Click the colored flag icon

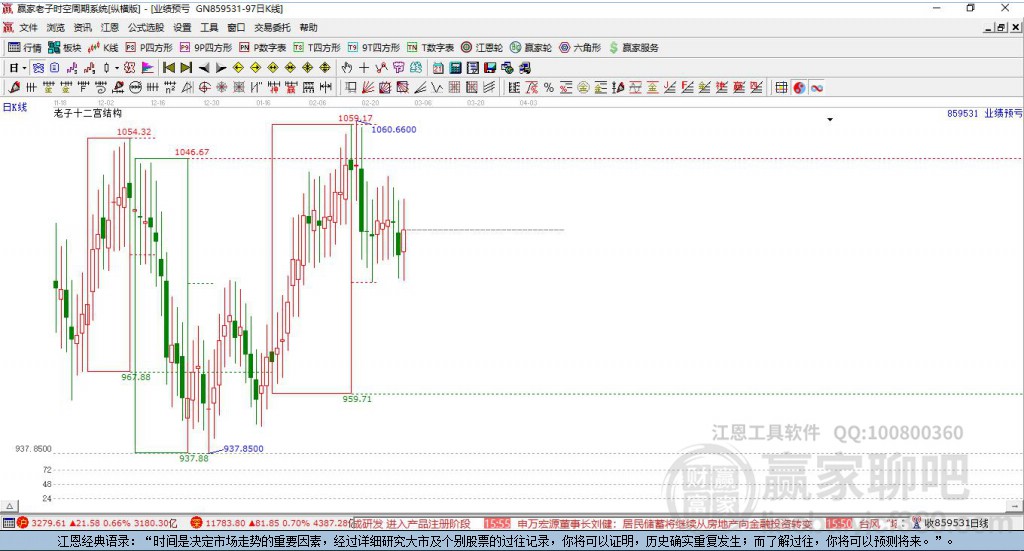coord(148,68)
